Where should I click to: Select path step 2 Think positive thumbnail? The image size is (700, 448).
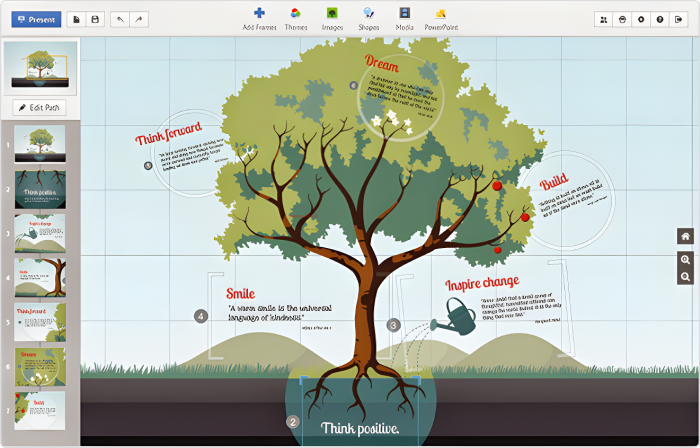40,189
